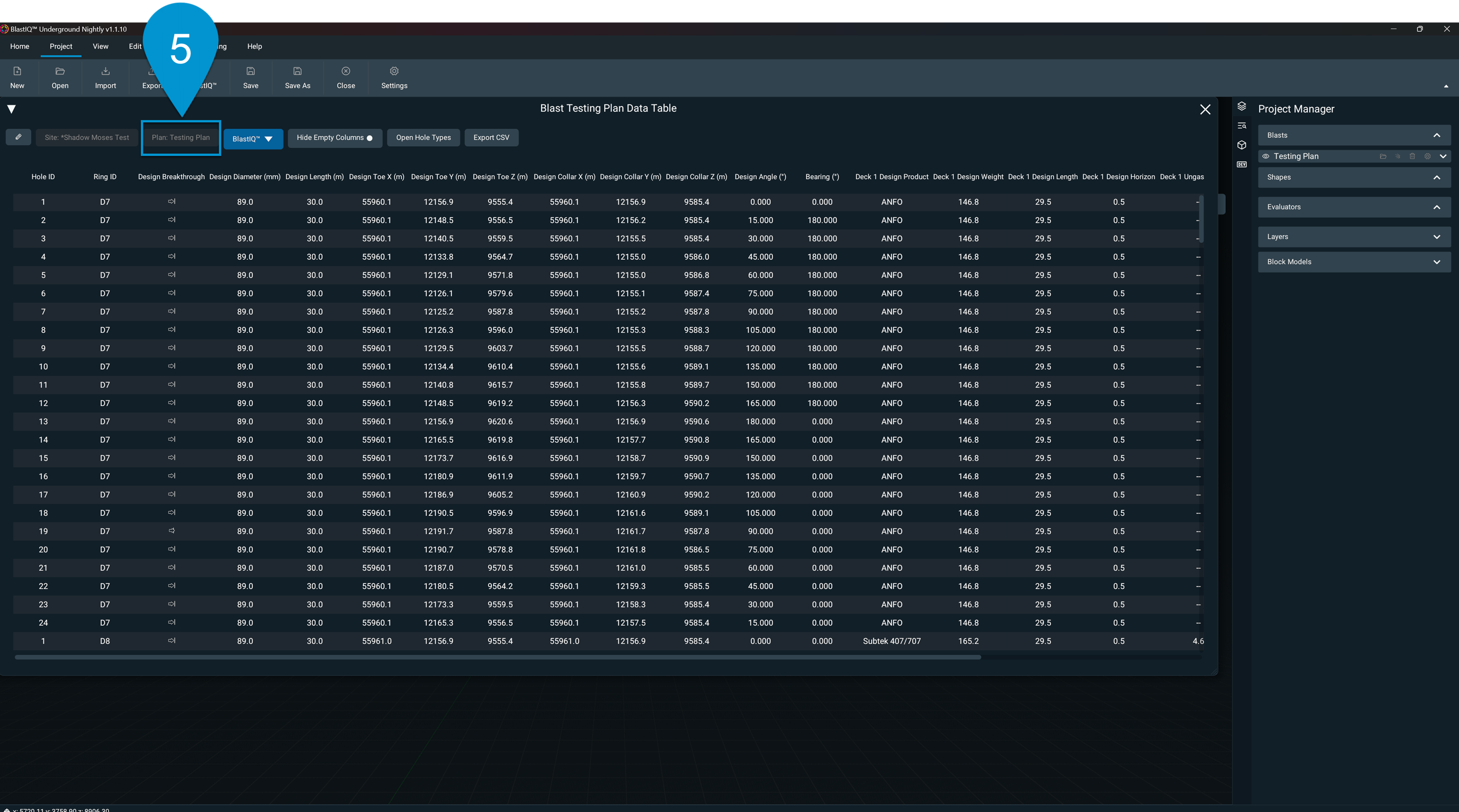Image resolution: width=1459 pixels, height=812 pixels.
Task: Click the converging arrows icon on Testing Plan
Action: [1397, 156]
